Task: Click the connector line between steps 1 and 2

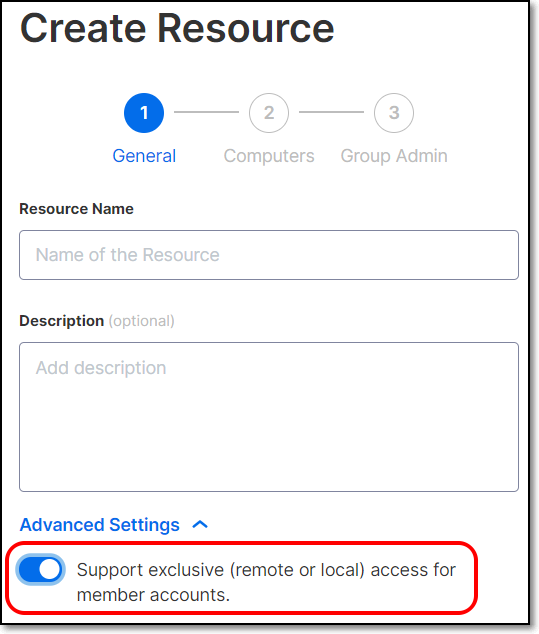Action: pos(206,112)
